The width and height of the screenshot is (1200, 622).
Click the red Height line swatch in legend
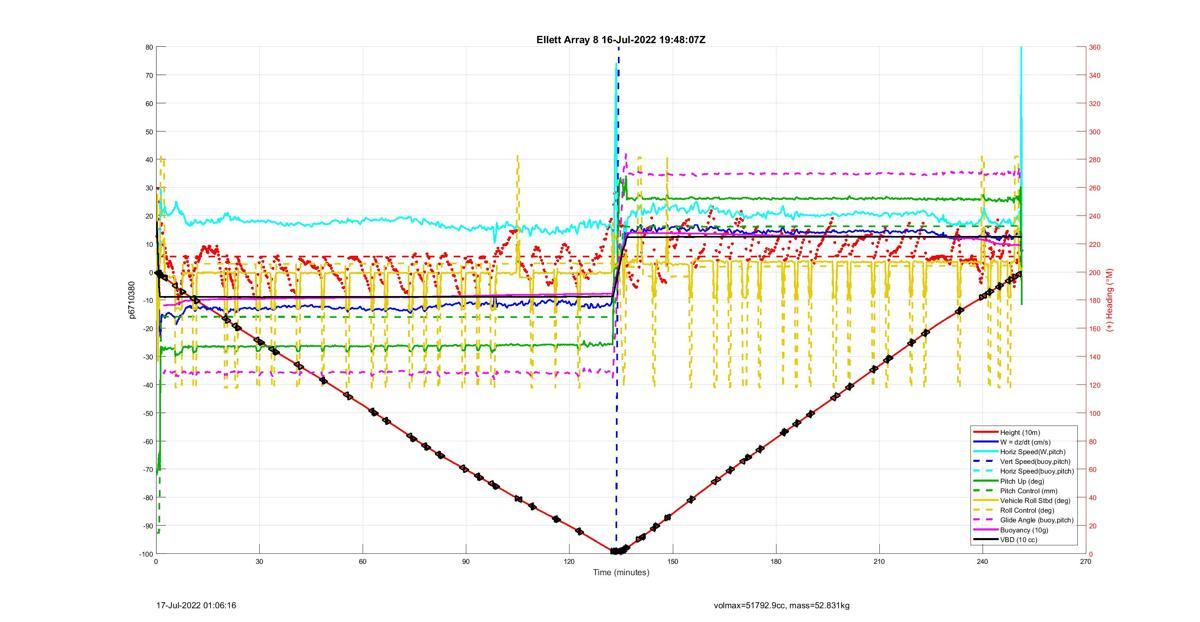[x=985, y=433]
